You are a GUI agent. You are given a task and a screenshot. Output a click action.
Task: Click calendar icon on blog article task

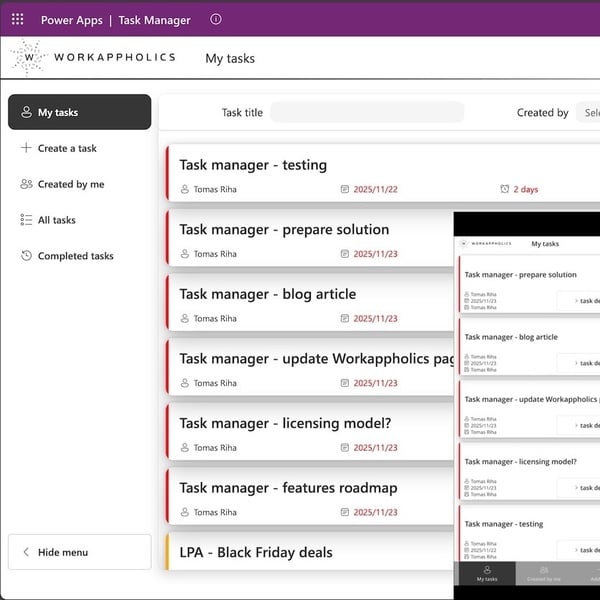[x=345, y=318]
